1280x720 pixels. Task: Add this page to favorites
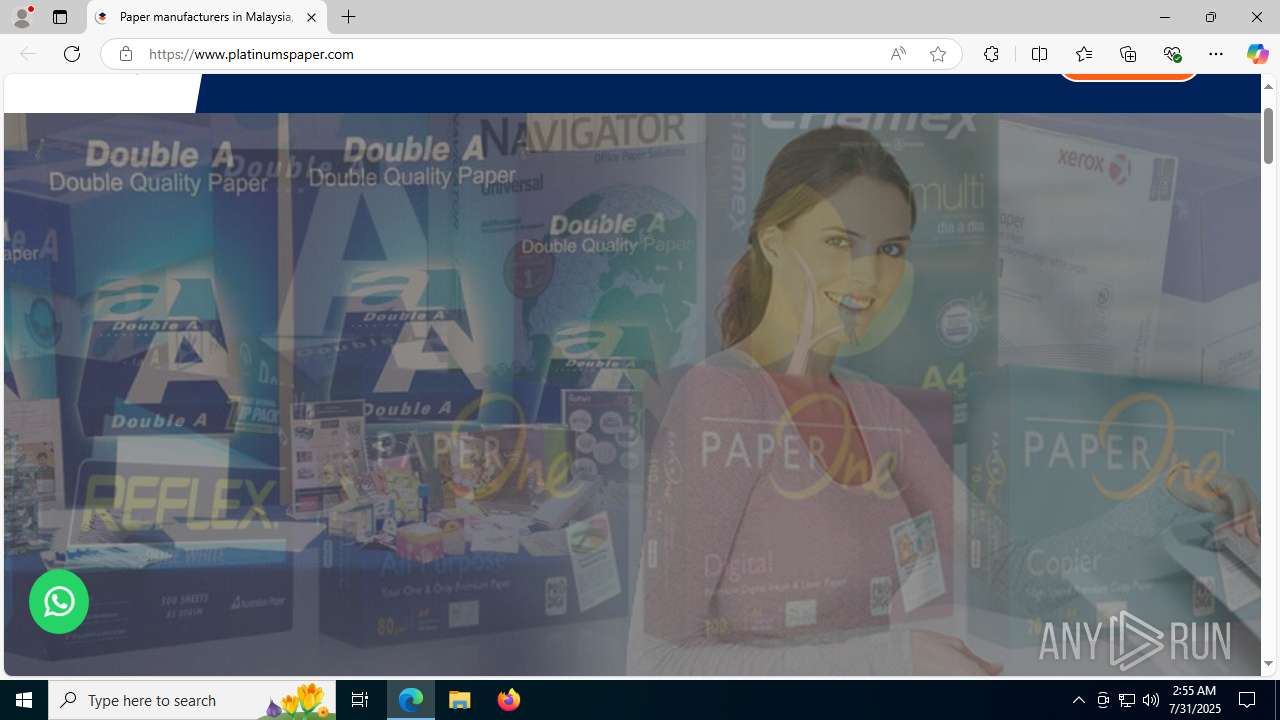938,54
